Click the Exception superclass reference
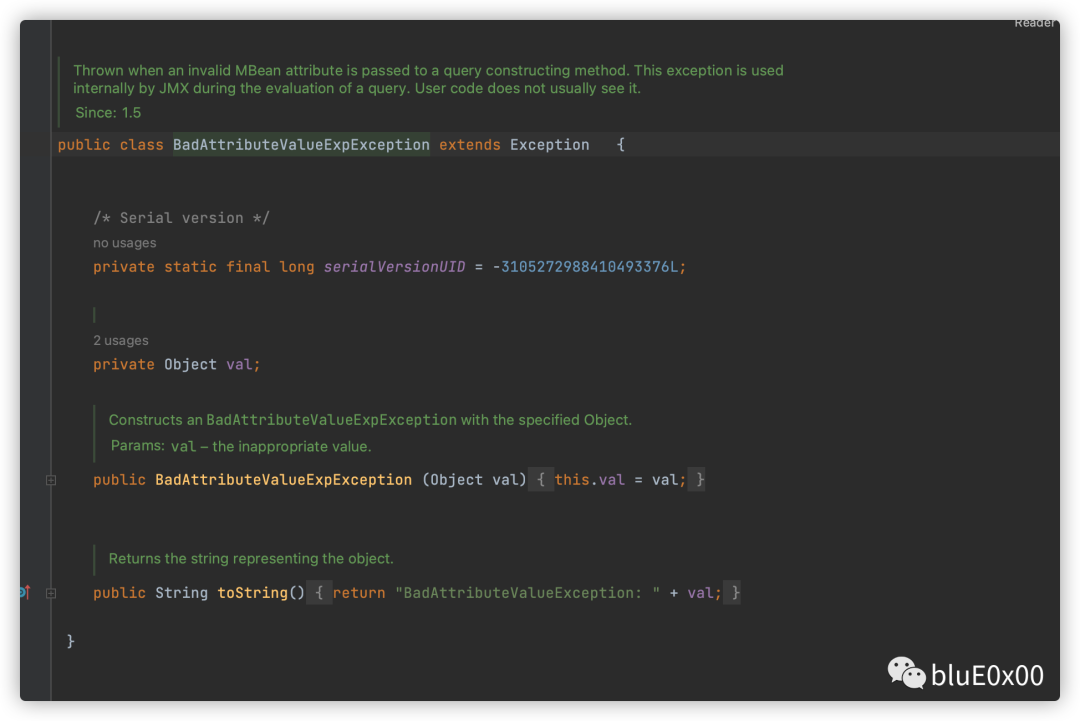This screenshot has height=721, width=1080. click(x=550, y=145)
